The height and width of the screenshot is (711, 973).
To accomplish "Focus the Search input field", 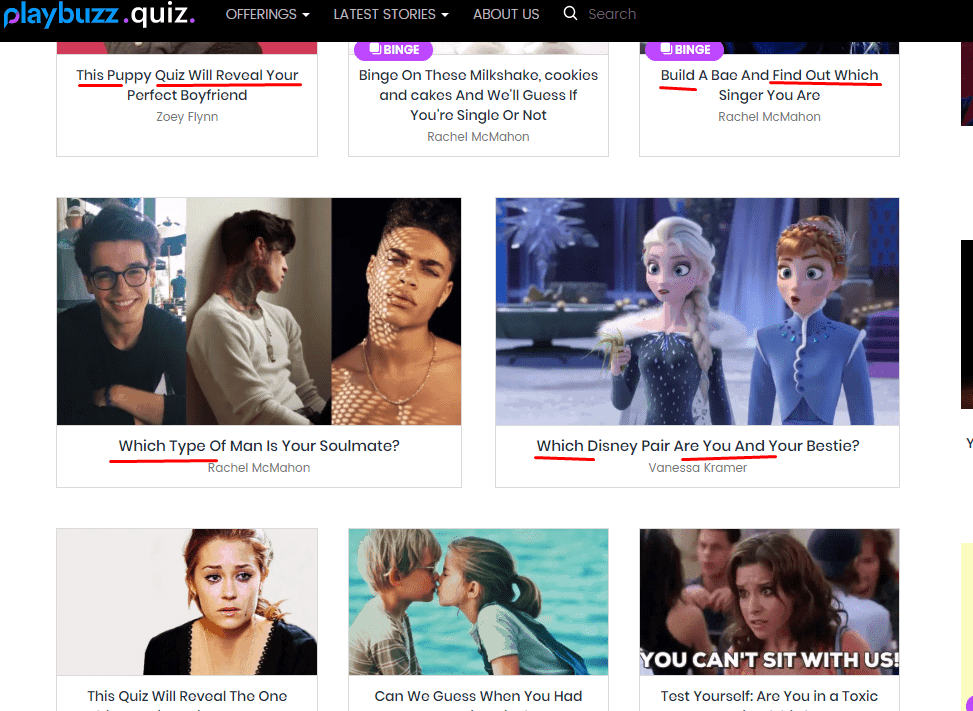I will [612, 14].
